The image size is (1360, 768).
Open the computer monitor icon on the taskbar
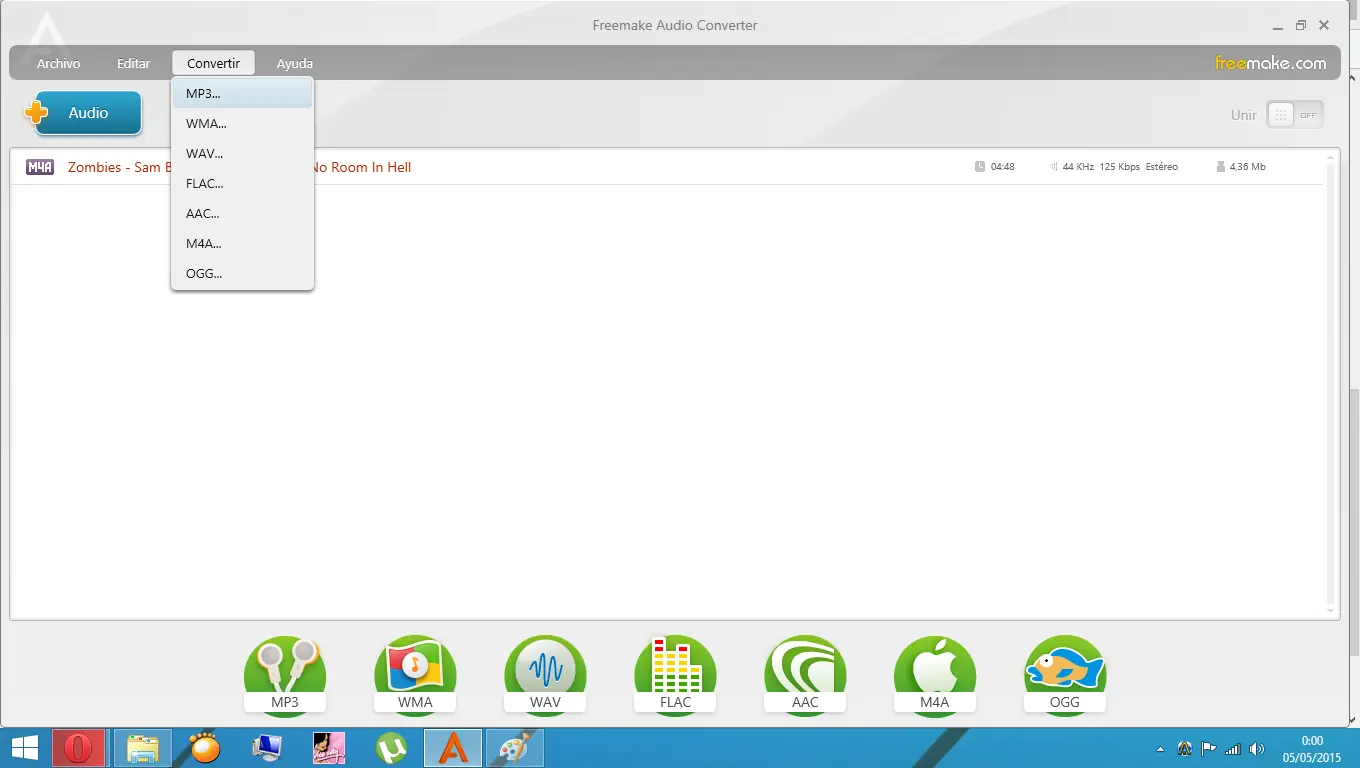pos(267,748)
